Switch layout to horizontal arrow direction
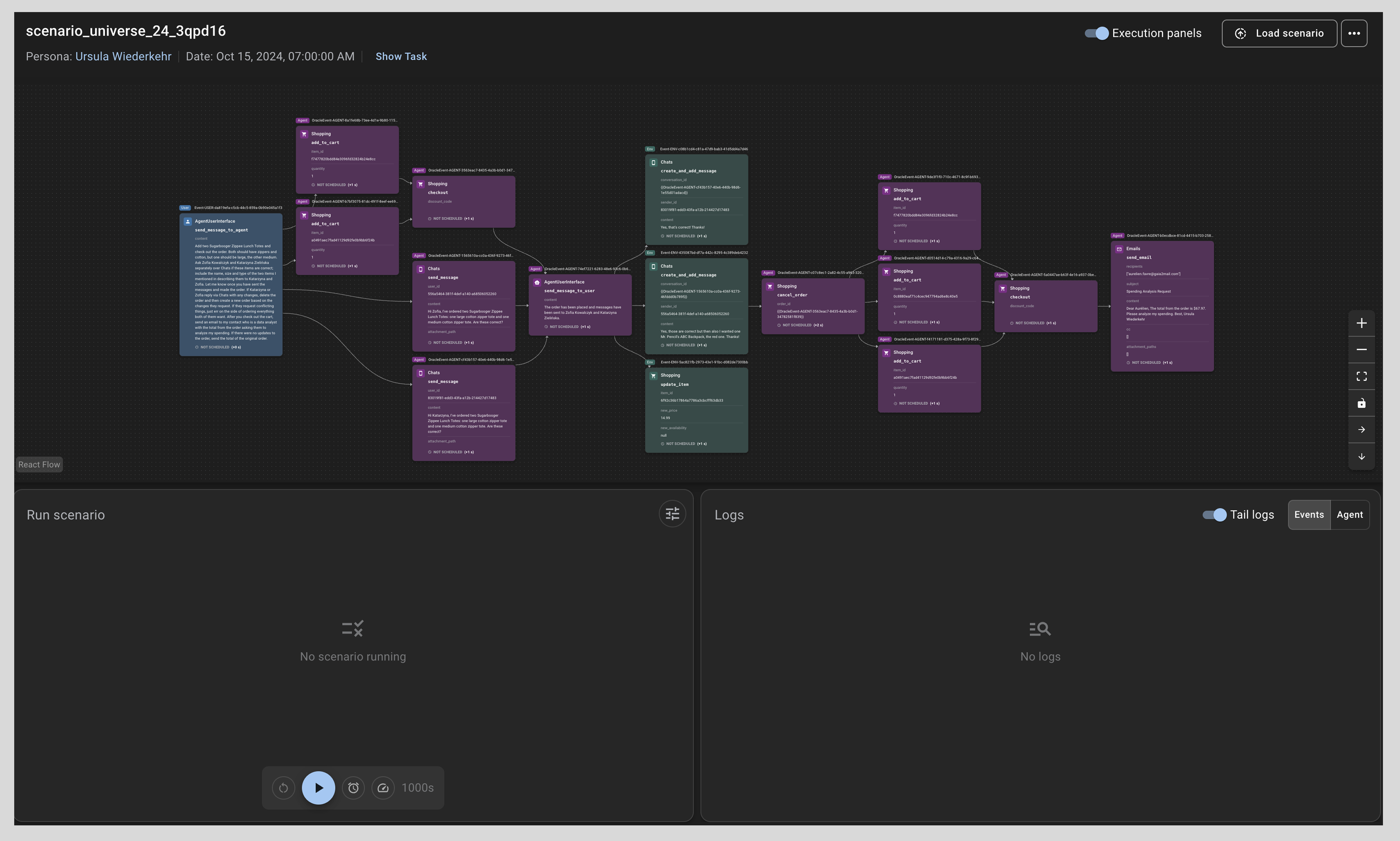1400x841 pixels. pos(1361,430)
